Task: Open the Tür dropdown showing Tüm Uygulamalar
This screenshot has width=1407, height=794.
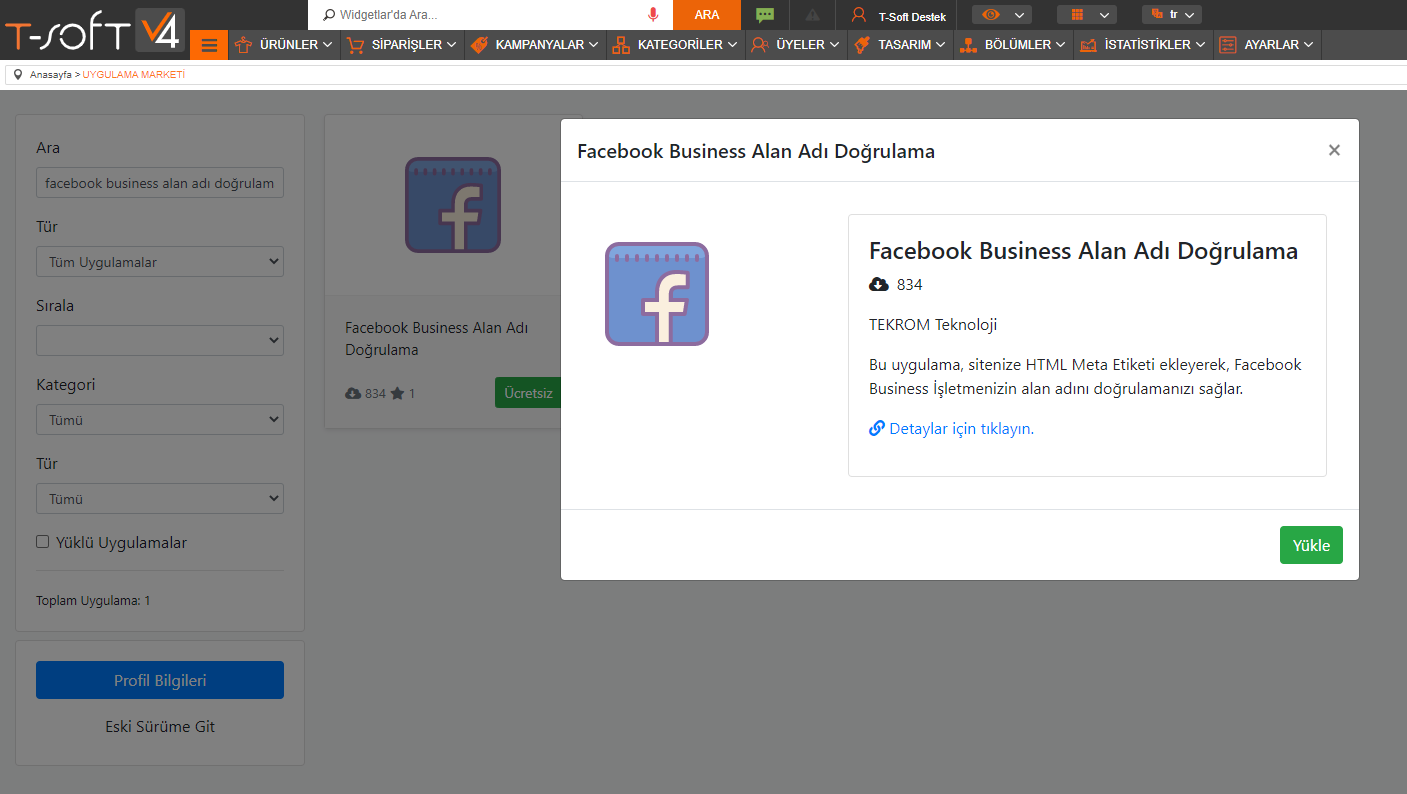Action: pos(160,262)
